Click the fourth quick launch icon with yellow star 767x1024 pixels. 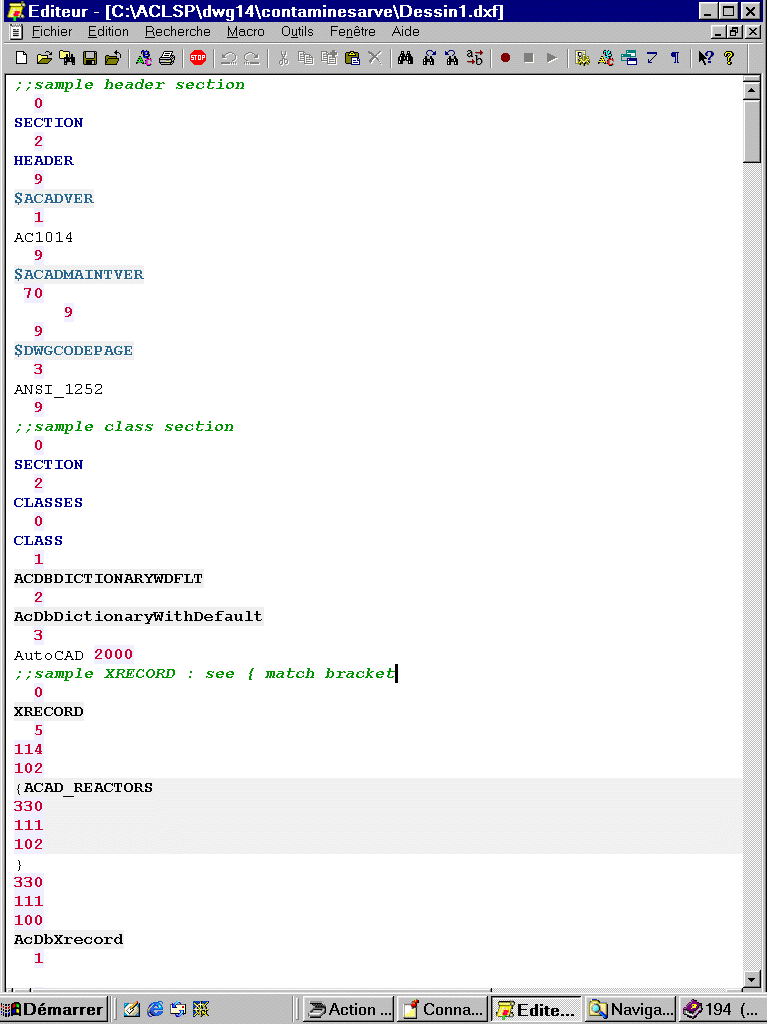[x=201, y=1010]
